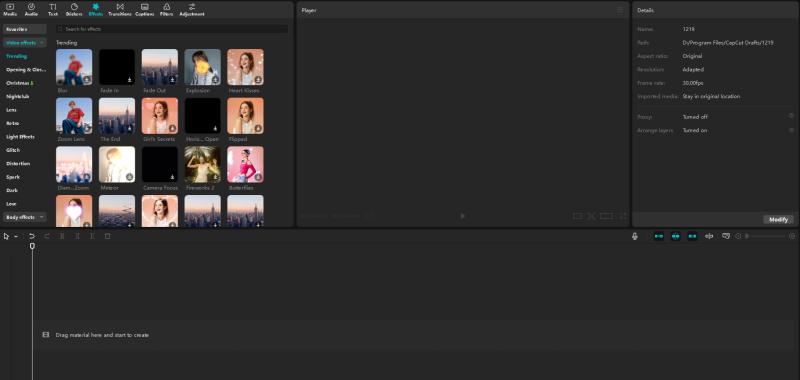
Task: Open the Text tool icon
Action: pos(53,9)
